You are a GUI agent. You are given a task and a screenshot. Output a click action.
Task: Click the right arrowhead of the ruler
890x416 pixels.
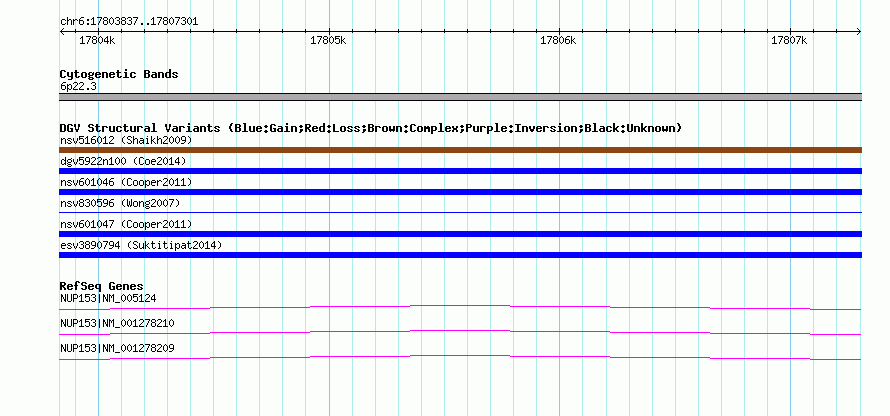(x=859, y=31)
